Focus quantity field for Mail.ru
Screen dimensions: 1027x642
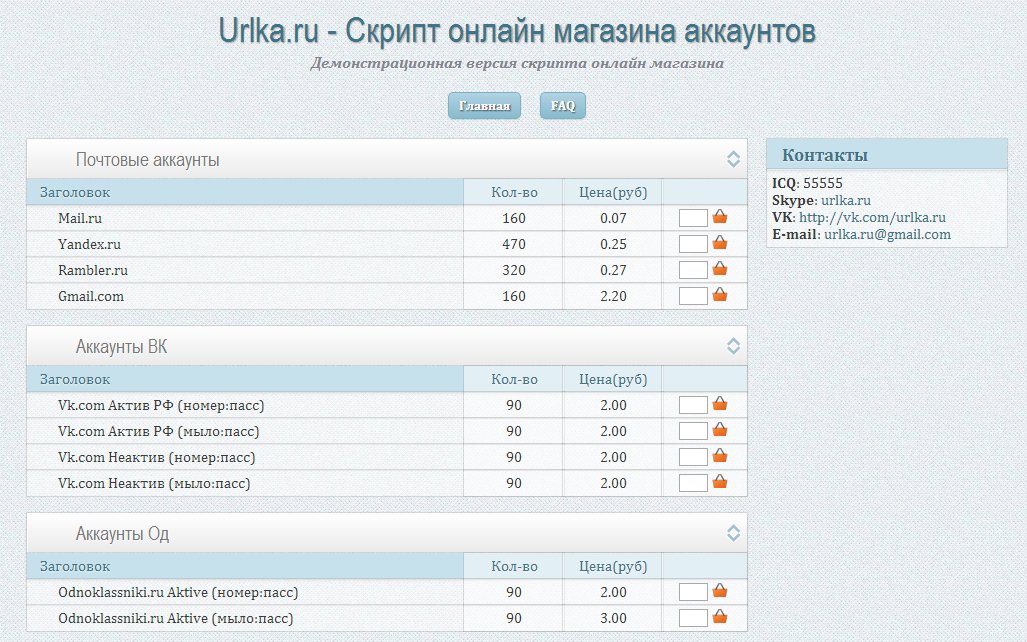coord(693,218)
